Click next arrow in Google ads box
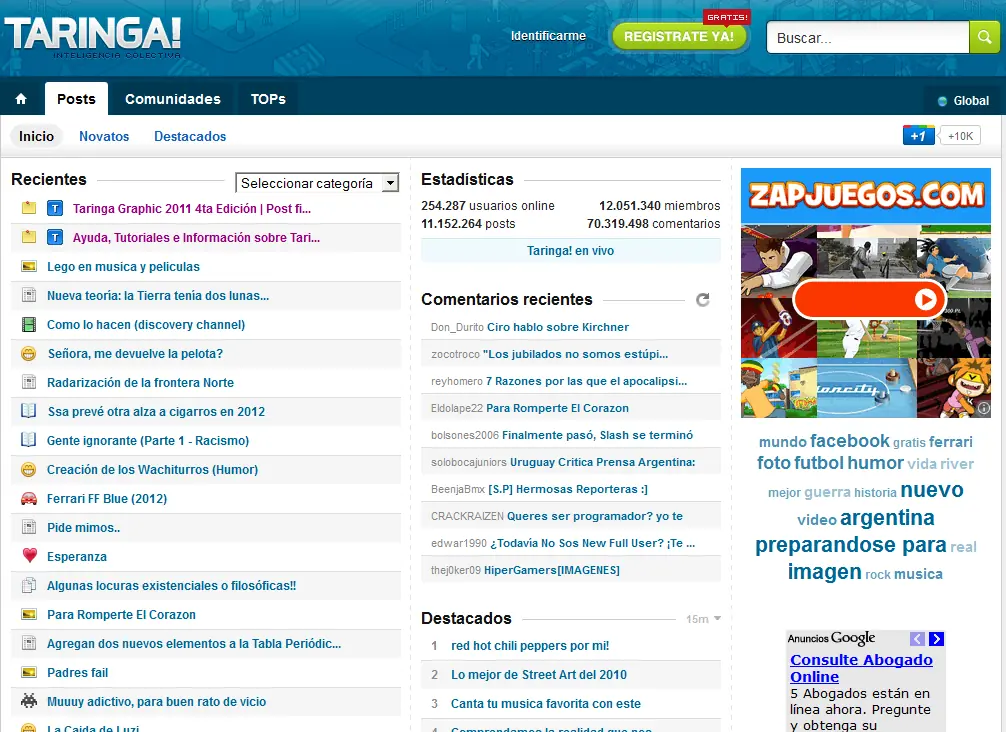 tap(937, 639)
